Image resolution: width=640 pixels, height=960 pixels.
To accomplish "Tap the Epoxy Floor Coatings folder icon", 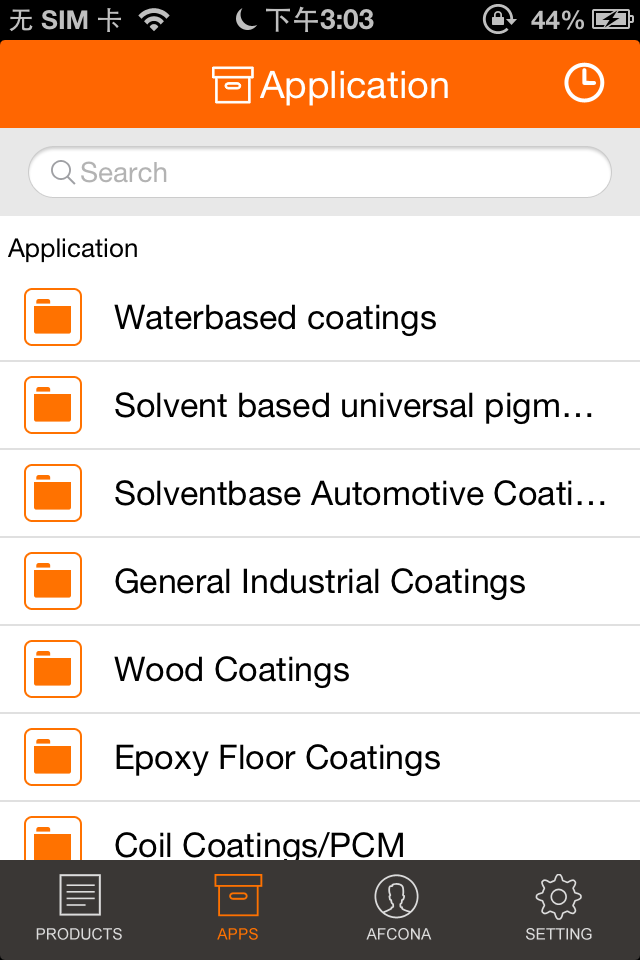I will tap(53, 757).
